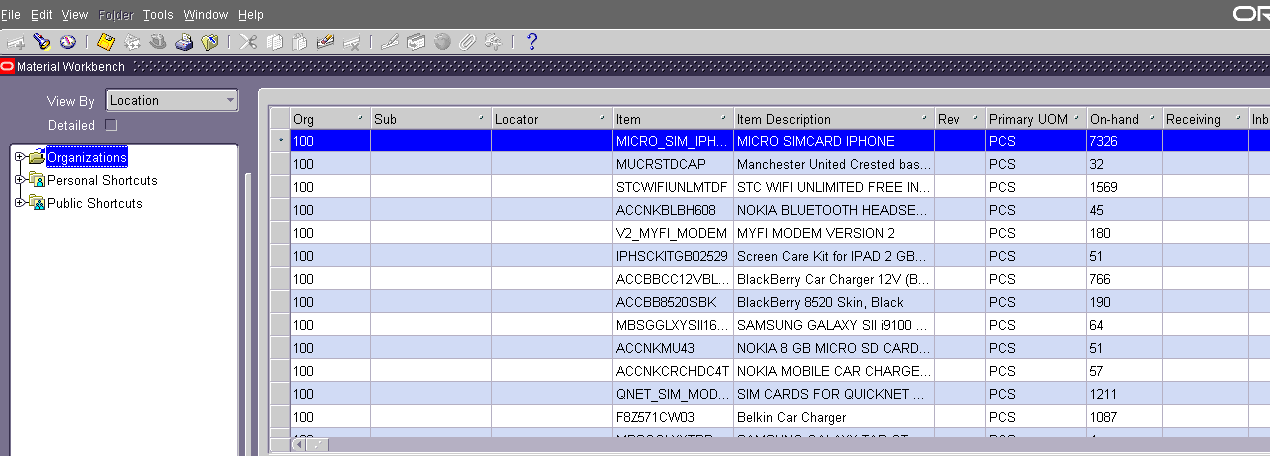Click the Save floppy disk icon
The width and height of the screenshot is (1270, 456).
tap(106, 42)
